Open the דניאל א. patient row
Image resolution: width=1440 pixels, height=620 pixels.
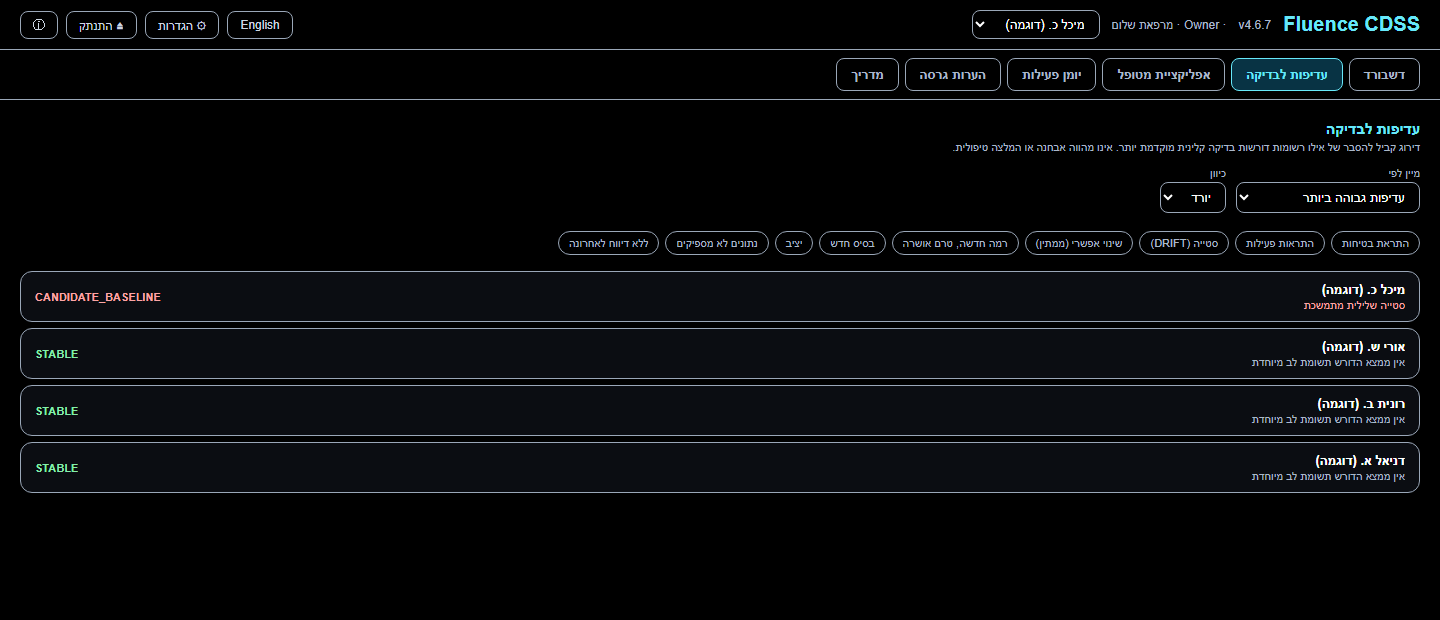[720, 468]
